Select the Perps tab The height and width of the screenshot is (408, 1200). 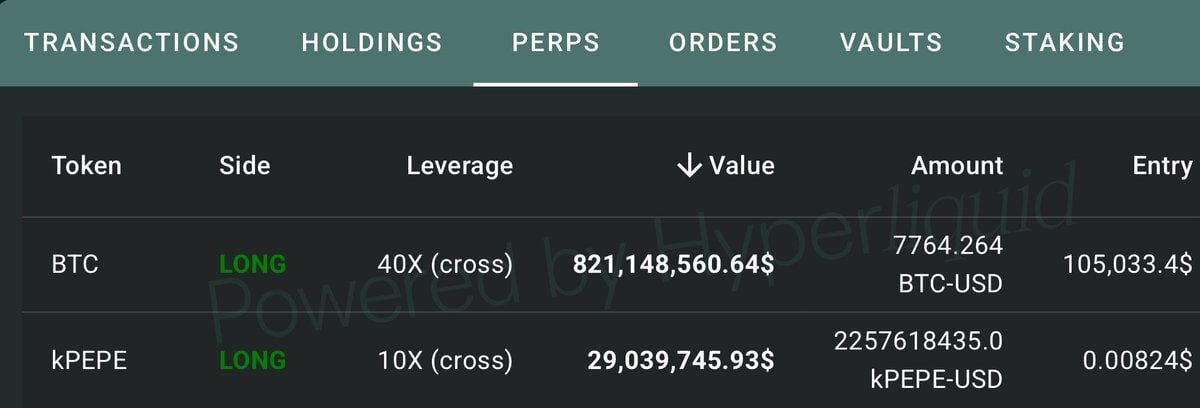coord(556,43)
